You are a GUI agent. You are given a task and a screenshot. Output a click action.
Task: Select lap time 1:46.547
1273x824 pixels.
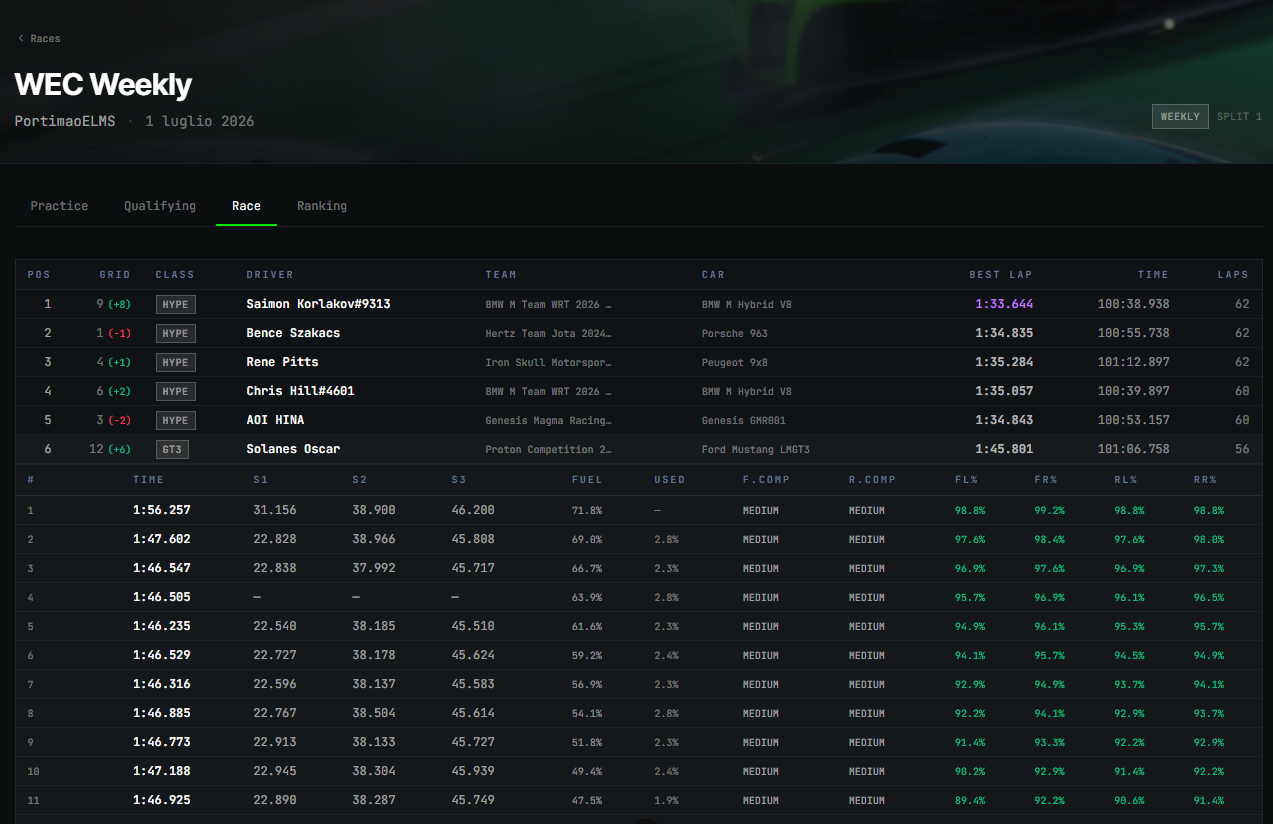coord(161,568)
